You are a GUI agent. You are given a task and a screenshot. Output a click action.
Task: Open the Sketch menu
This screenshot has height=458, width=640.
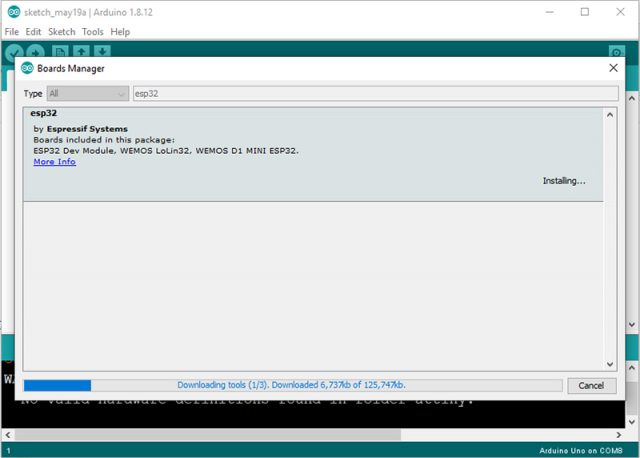[62, 32]
